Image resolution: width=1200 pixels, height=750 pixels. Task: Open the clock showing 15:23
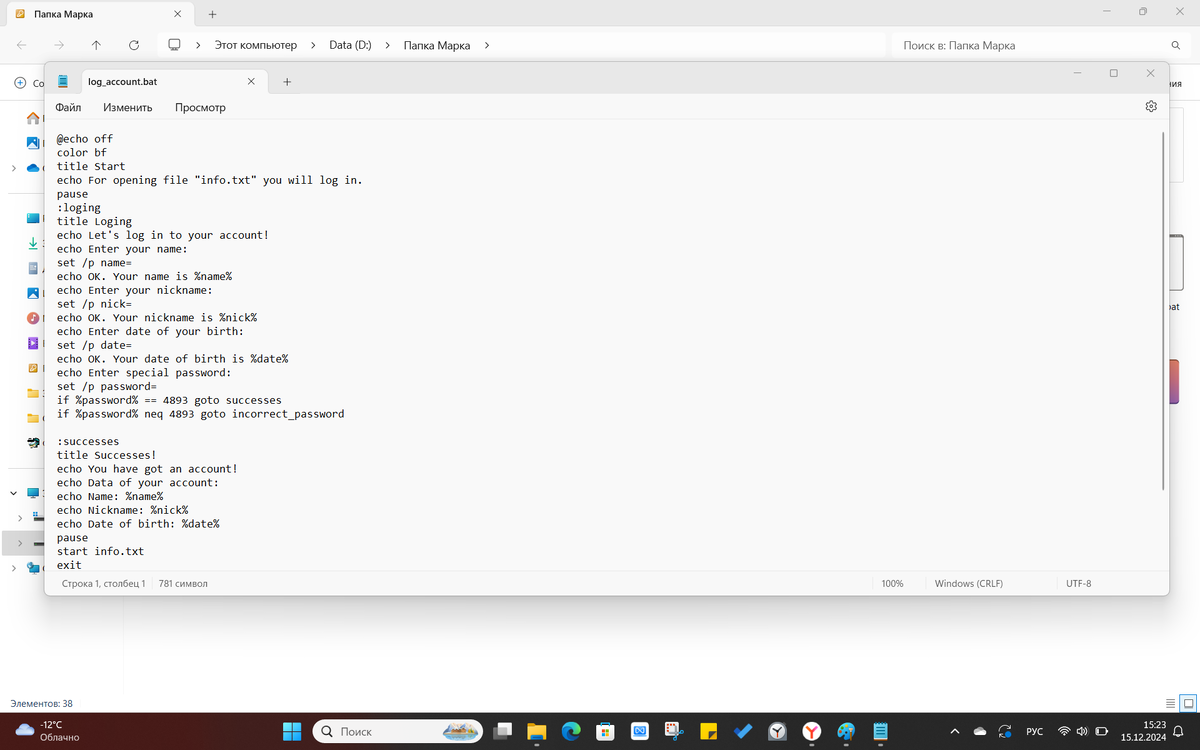click(x=1145, y=731)
